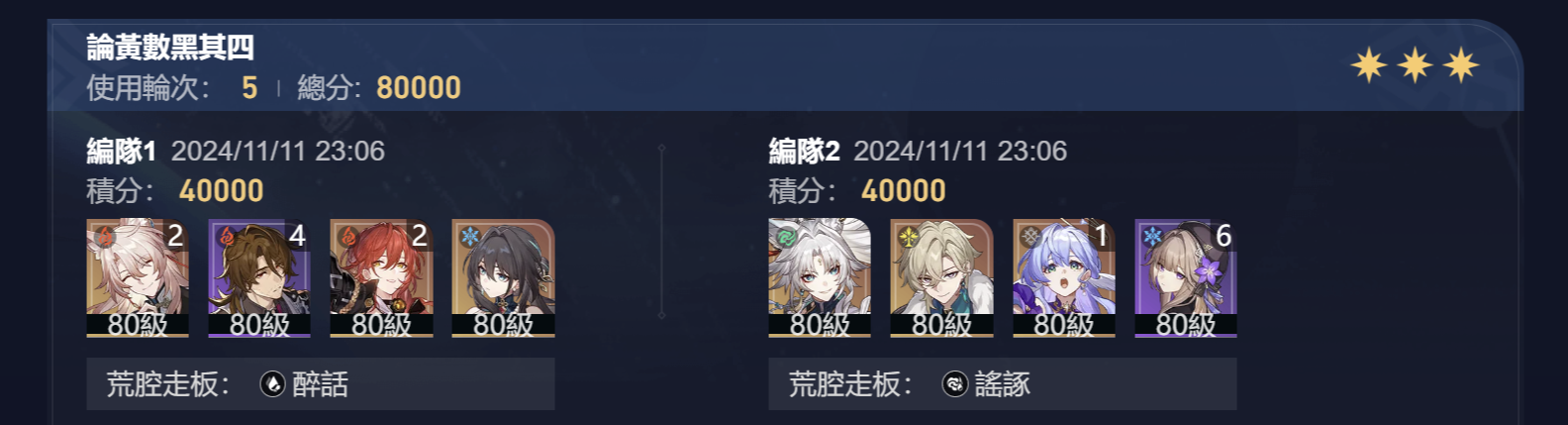
Task: Click the 總分 80000 score value
Action: point(419,87)
